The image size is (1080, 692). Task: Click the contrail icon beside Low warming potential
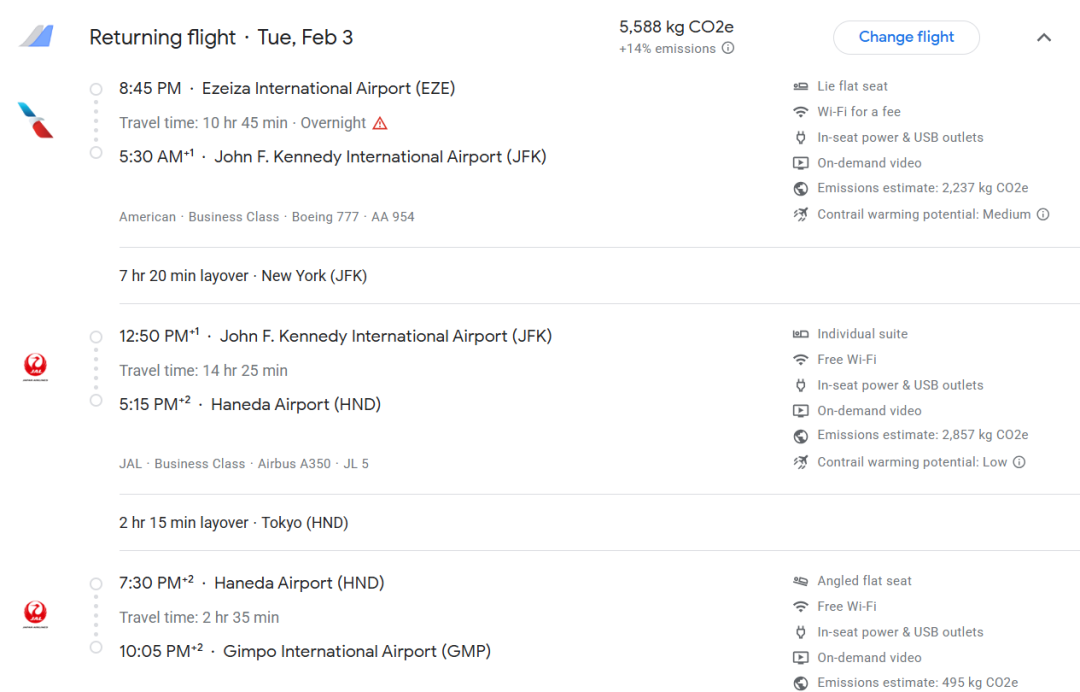tap(800, 462)
